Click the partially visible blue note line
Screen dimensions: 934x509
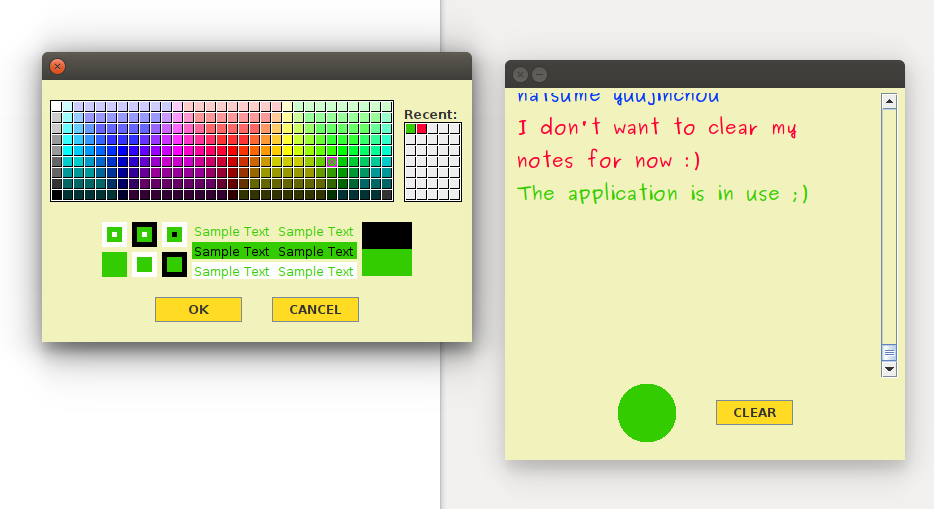click(x=618, y=96)
